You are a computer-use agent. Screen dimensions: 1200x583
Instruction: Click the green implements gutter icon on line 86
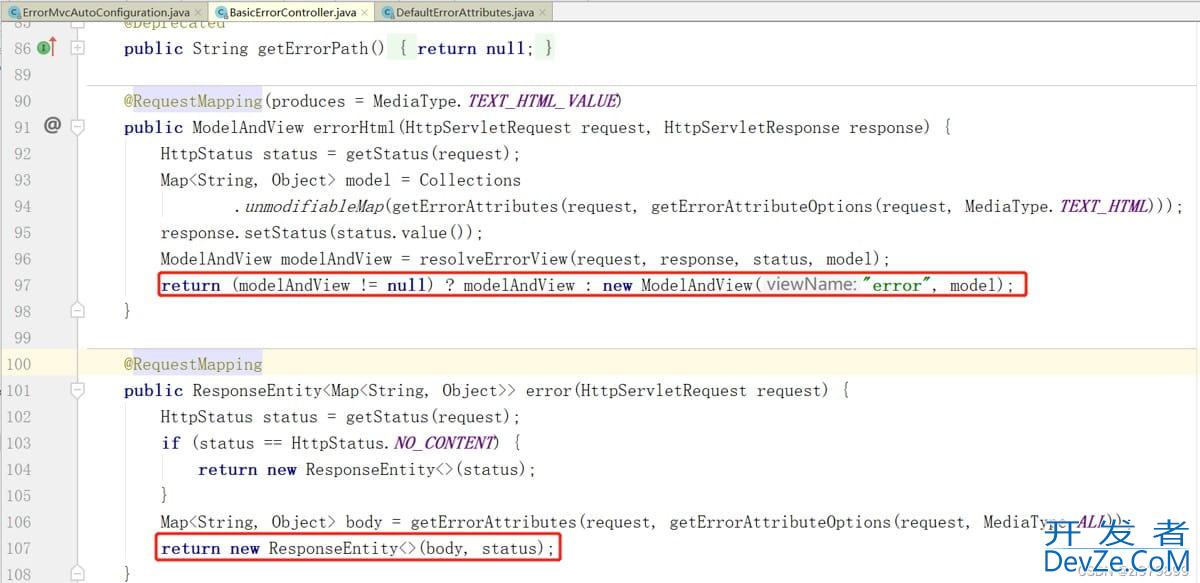tap(43, 47)
